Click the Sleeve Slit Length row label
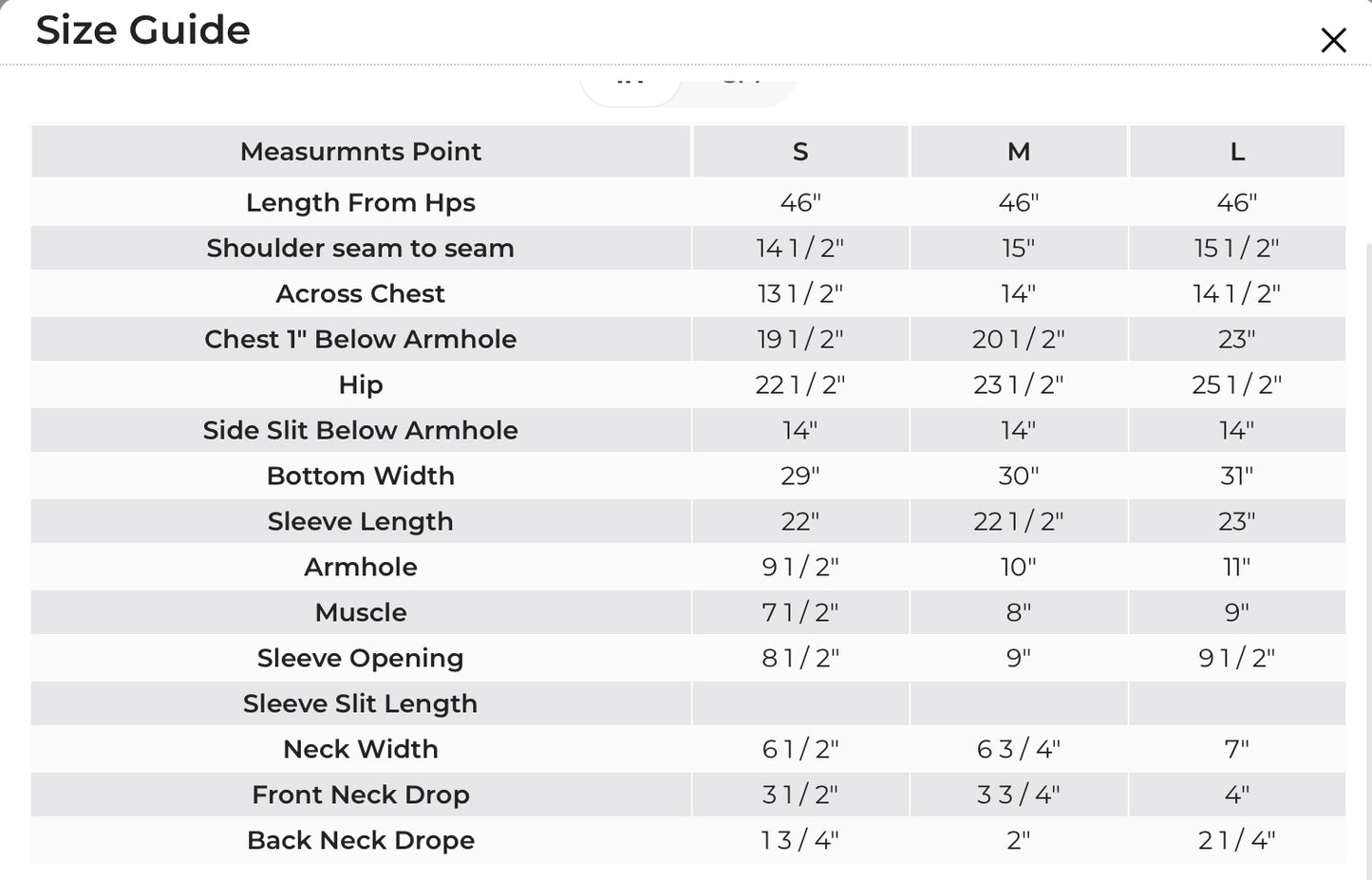 [361, 703]
